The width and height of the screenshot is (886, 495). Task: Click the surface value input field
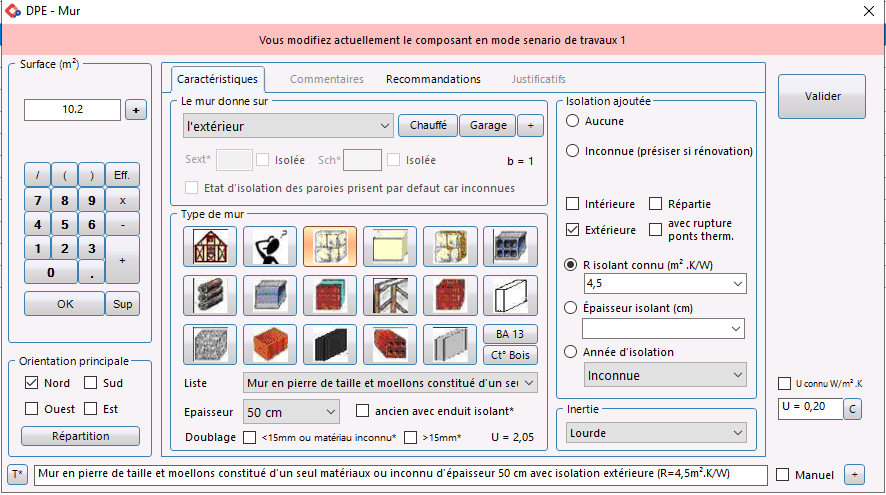point(72,110)
